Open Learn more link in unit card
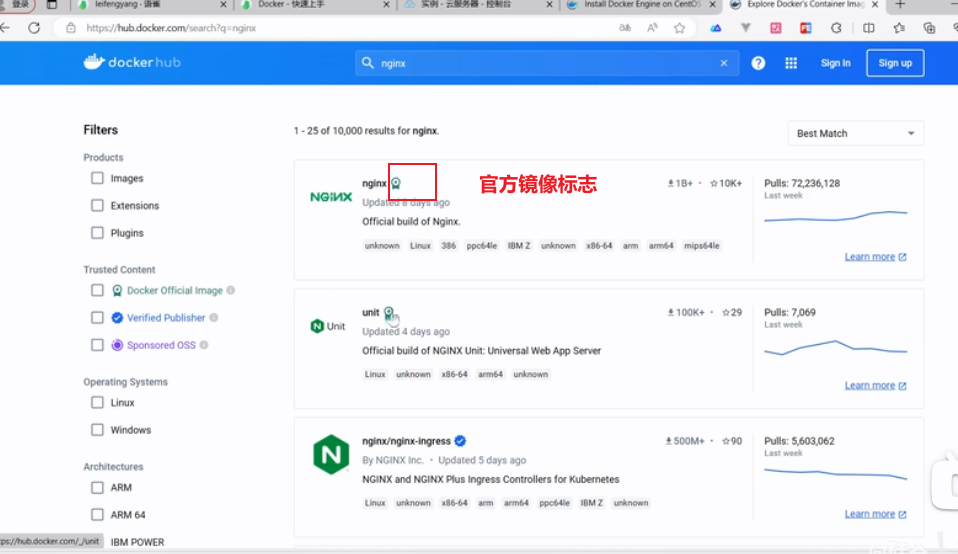The width and height of the screenshot is (958, 554). 876,385
